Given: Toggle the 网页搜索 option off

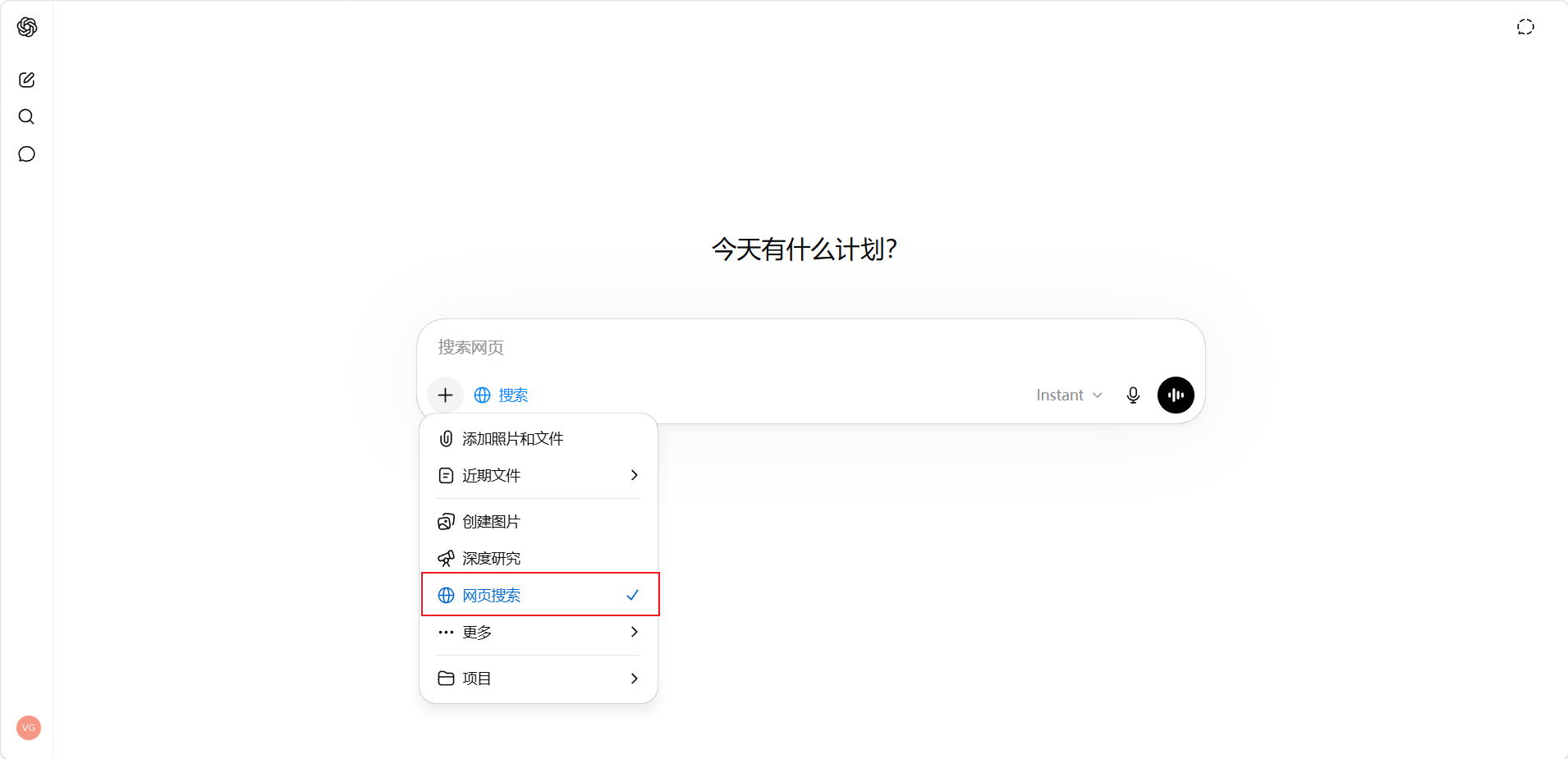Looking at the screenshot, I should pos(539,596).
